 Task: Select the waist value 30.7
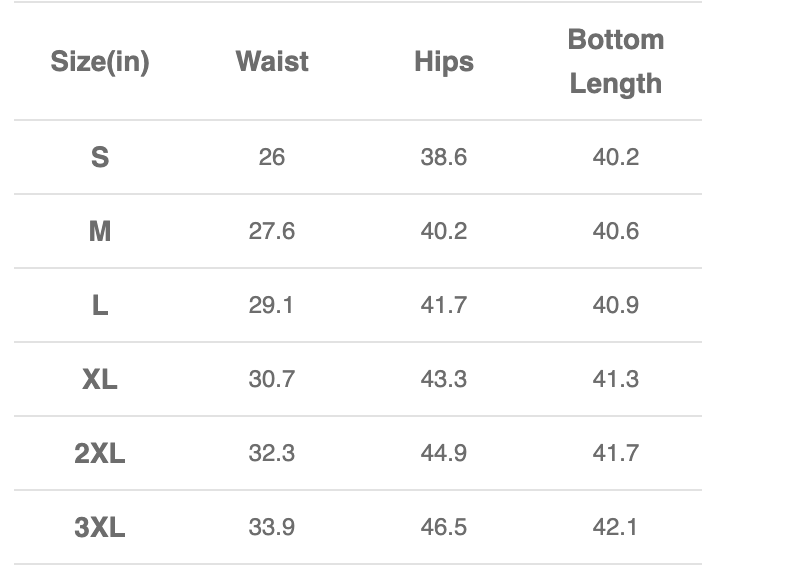pos(272,379)
